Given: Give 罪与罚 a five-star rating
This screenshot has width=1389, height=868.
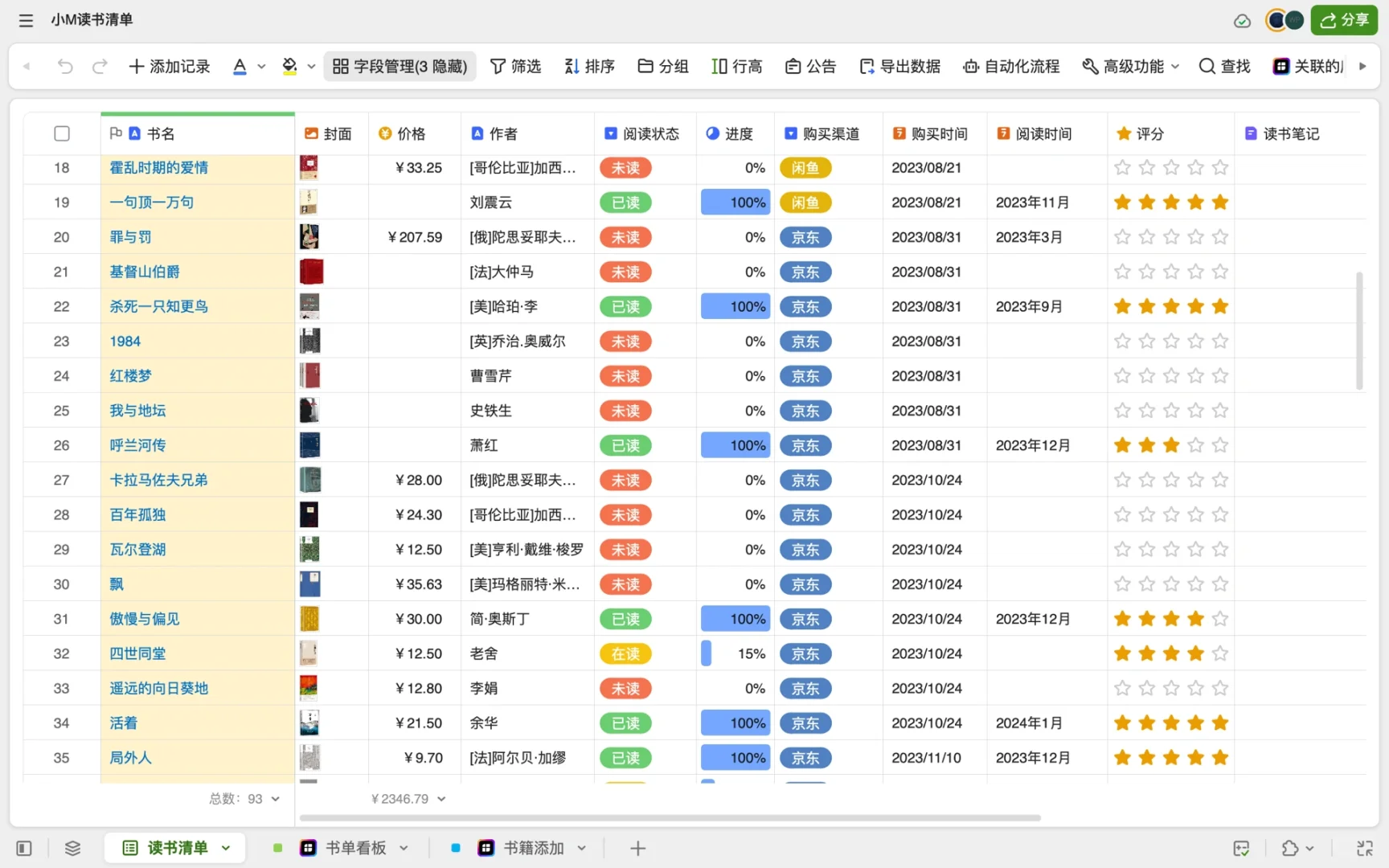Looking at the screenshot, I should pos(1220,236).
